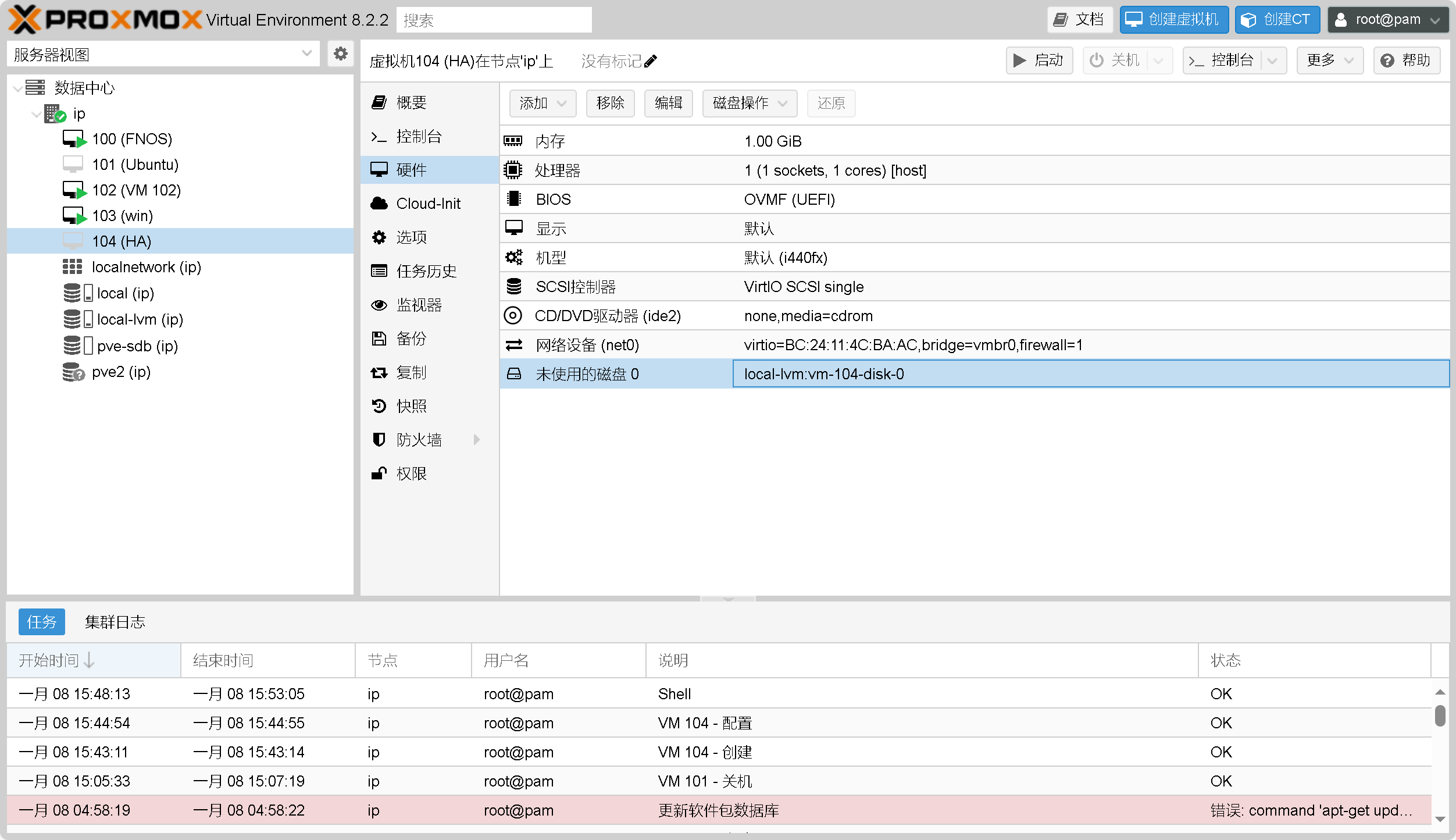Select the 104 (HA) tree item
The height and width of the screenshot is (840, 1456).
click(180, 241)
